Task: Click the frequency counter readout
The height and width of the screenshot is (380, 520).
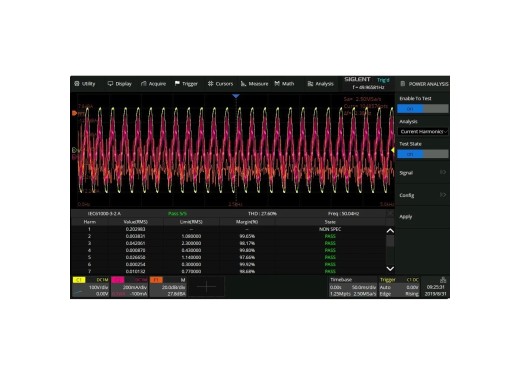Action: [x=368, y=87]
